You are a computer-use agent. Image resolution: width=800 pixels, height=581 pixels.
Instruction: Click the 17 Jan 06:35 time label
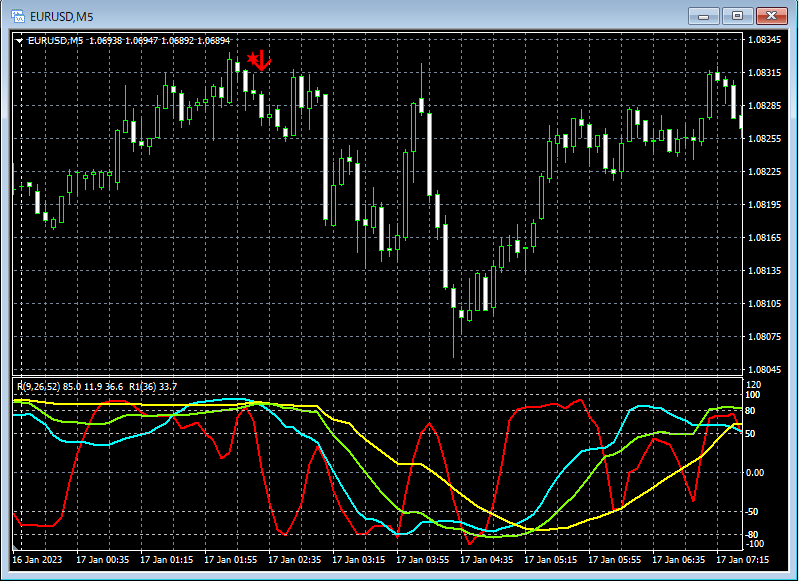(679, 560)
